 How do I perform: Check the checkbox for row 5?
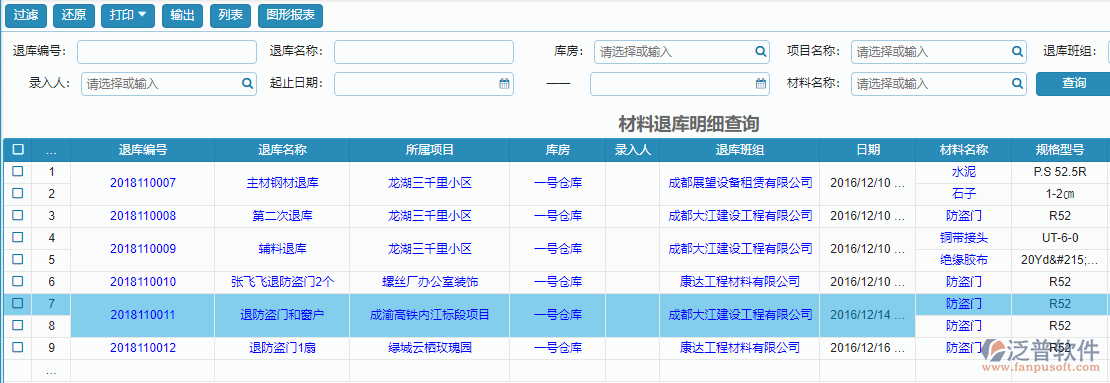18,259
